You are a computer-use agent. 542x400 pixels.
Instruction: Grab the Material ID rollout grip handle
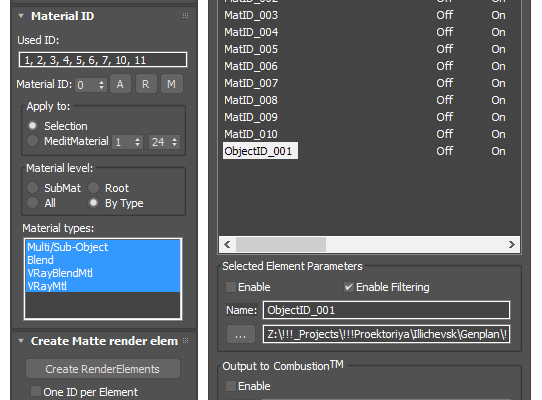coord(186,16)
